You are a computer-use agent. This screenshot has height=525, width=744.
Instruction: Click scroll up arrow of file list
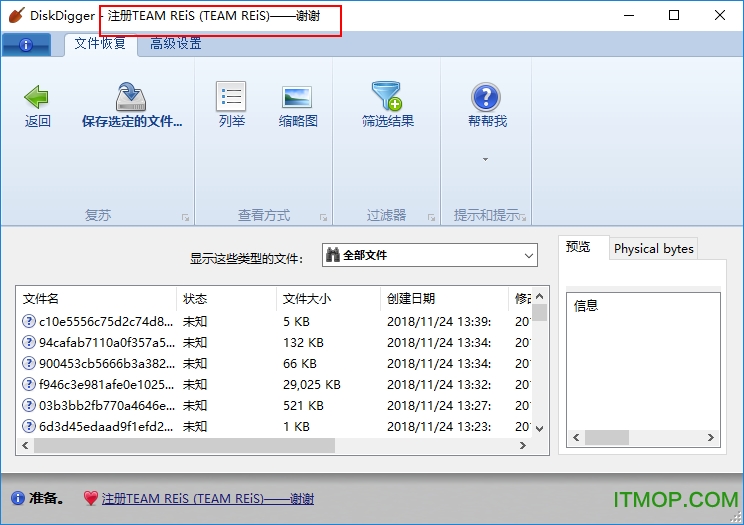click(539, 296)
